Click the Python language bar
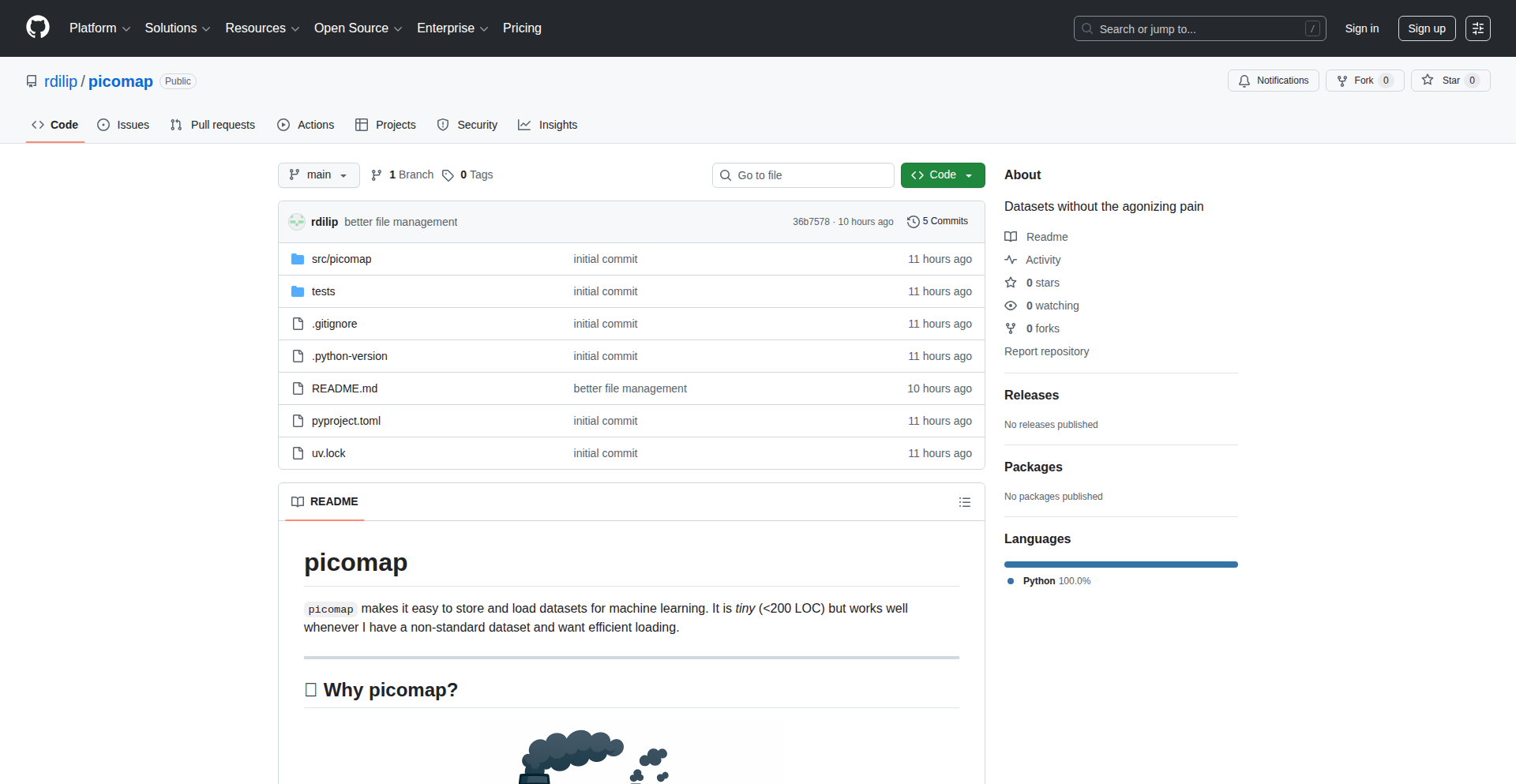1516x784 pixels. [1121, 565]
